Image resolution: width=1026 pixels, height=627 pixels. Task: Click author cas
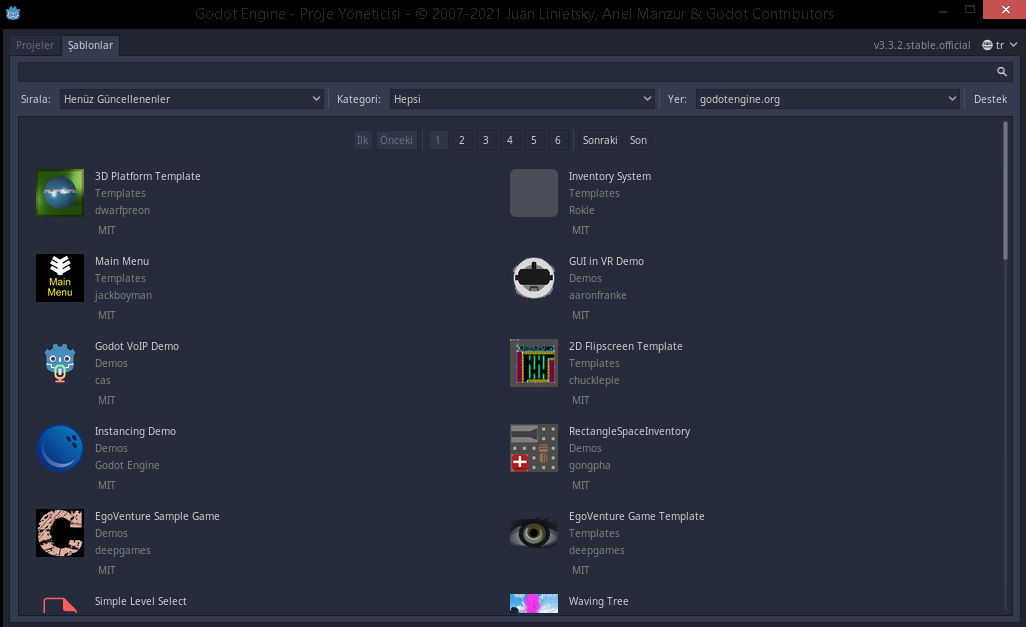[x=103, y=380]
